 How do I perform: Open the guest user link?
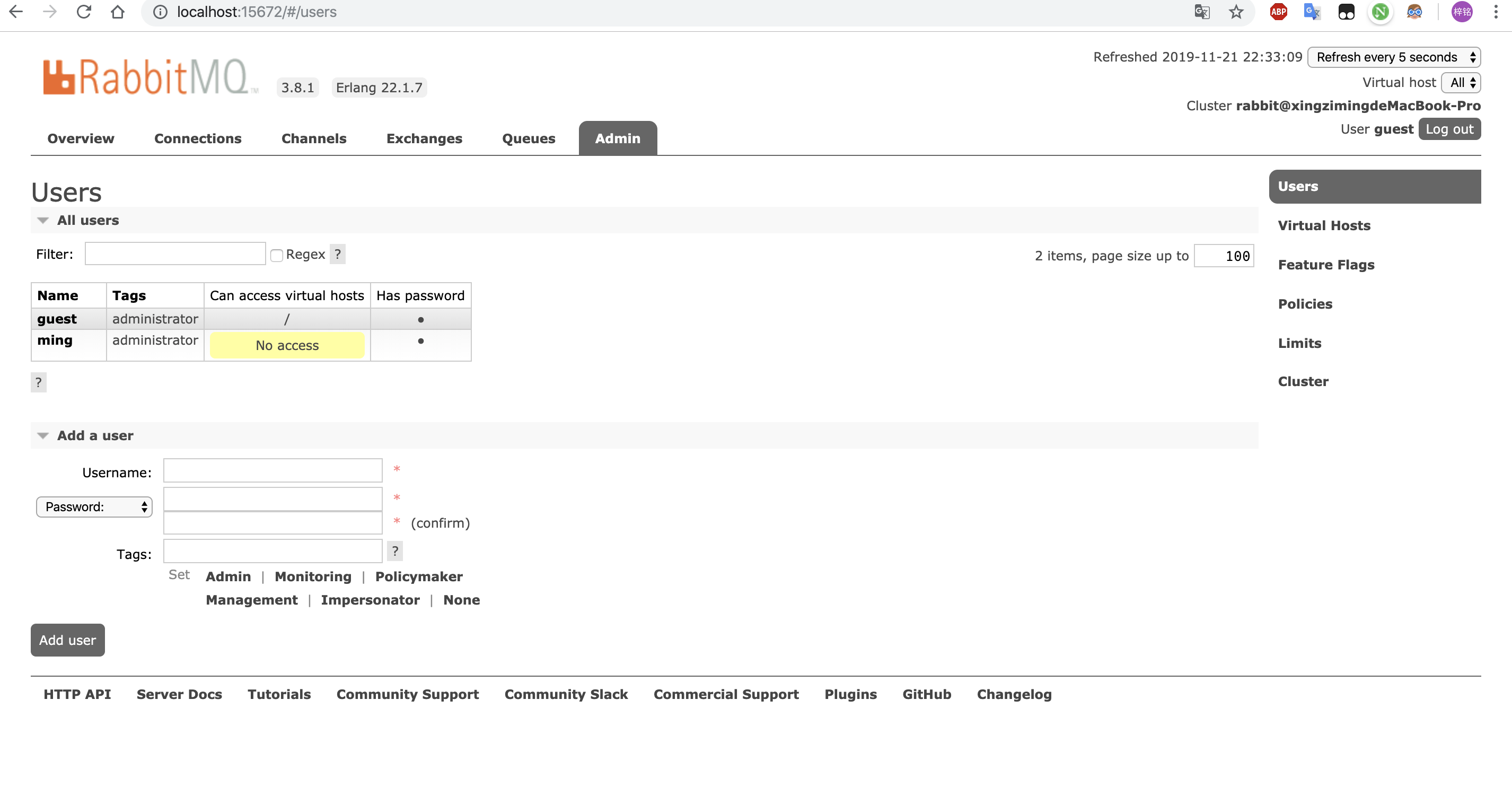[x=57, y=319]
